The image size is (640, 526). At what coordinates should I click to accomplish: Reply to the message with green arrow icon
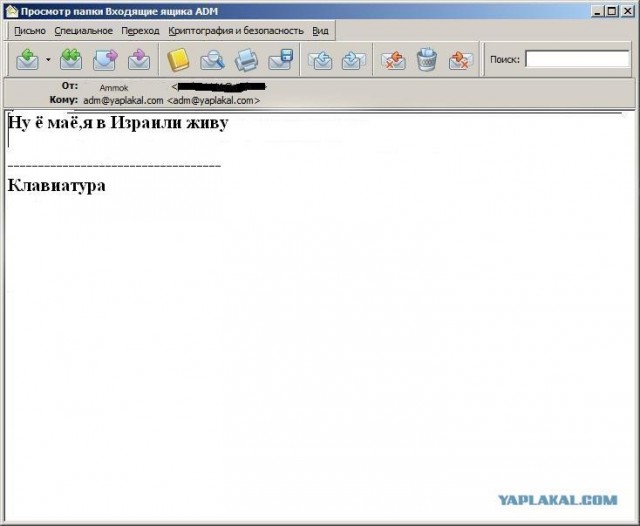coord(27,60)
